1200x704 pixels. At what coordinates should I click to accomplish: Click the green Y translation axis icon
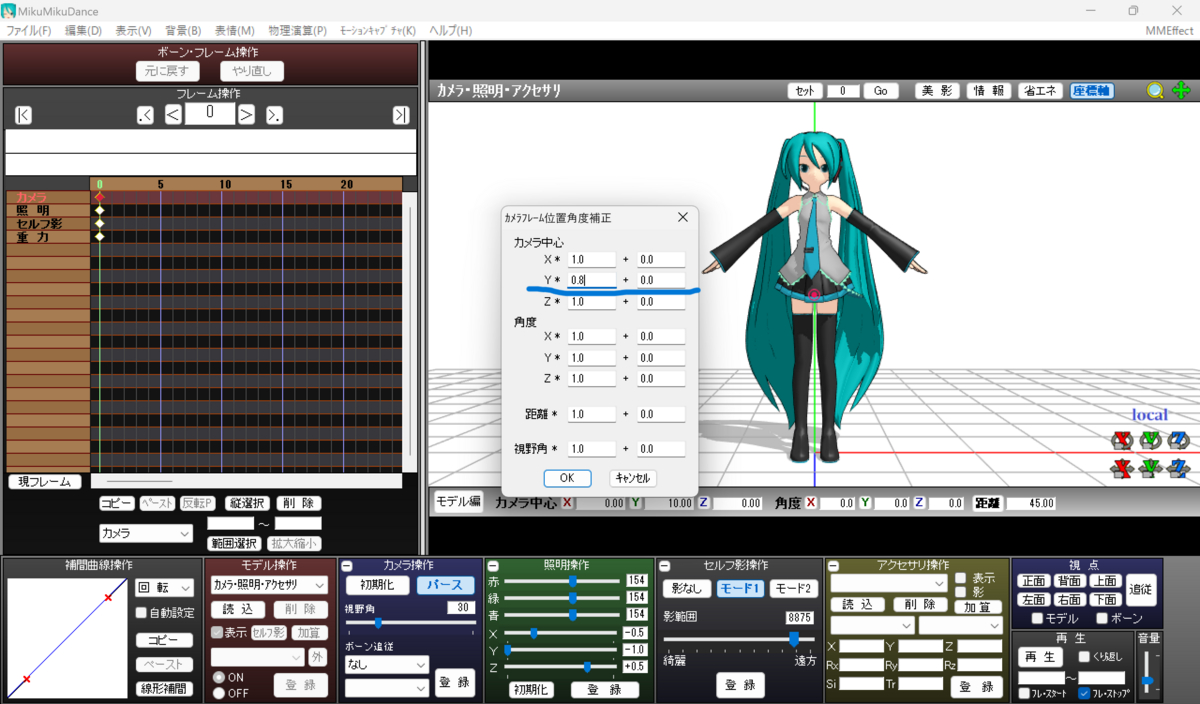tap(1150, 467)
